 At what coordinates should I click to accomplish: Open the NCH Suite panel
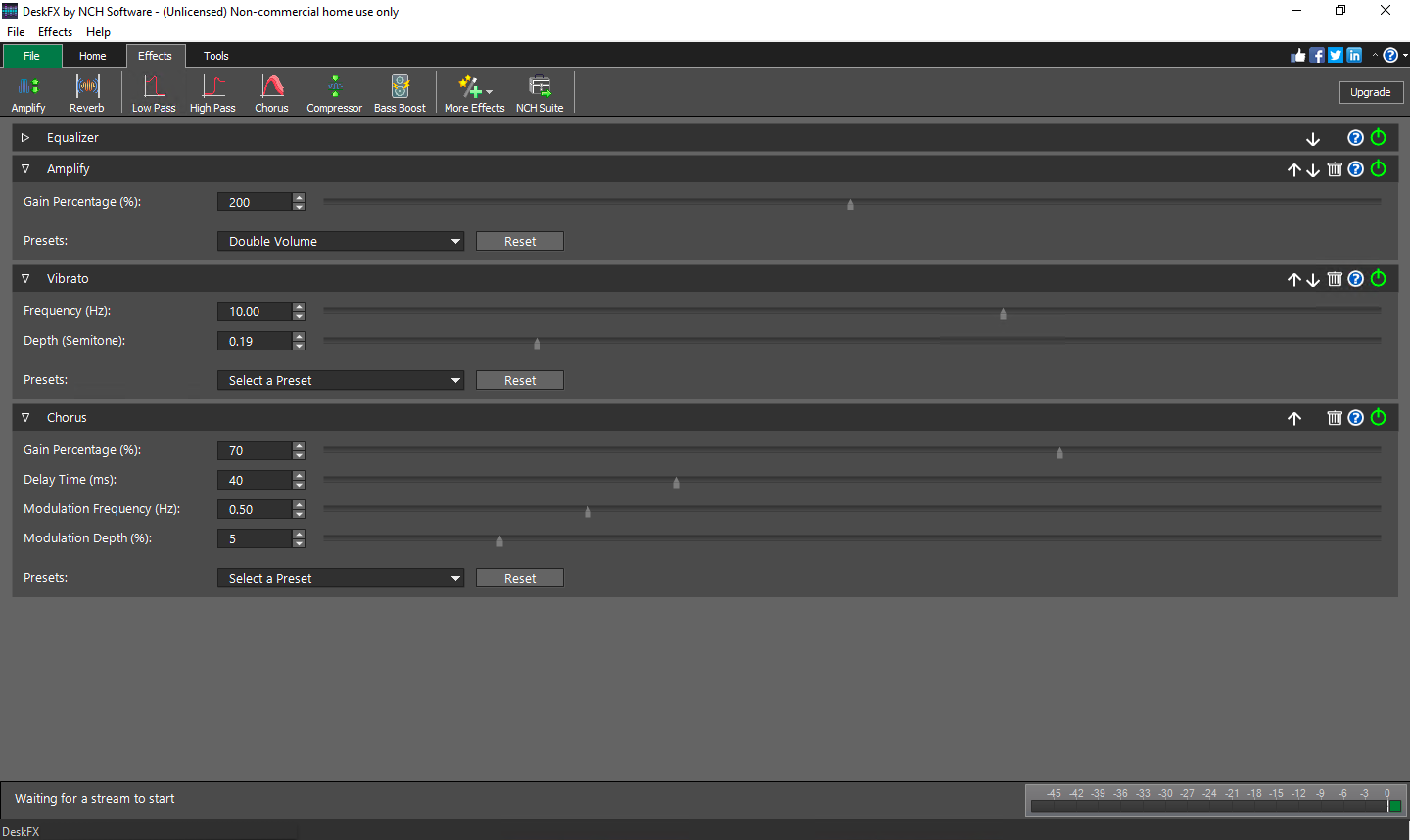[x=539, y=92]
